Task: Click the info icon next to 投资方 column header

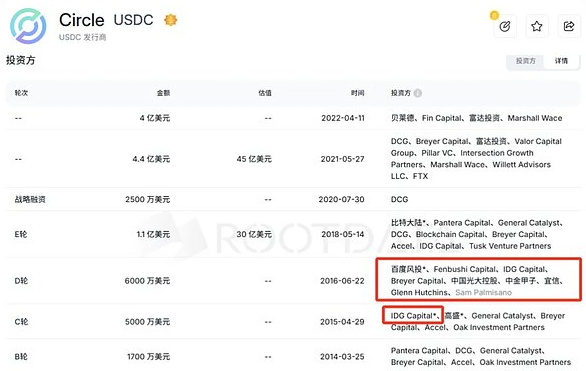Action: (x=418, y=93)
